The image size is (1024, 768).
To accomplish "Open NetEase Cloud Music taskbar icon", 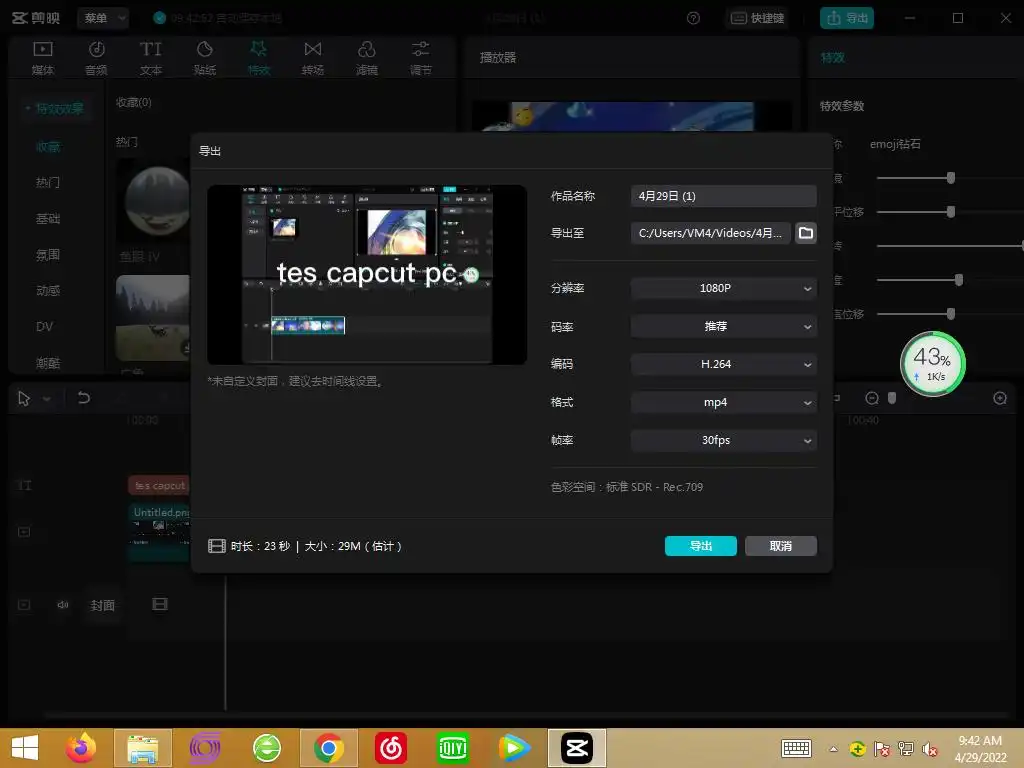I will (x=391, y=748).
